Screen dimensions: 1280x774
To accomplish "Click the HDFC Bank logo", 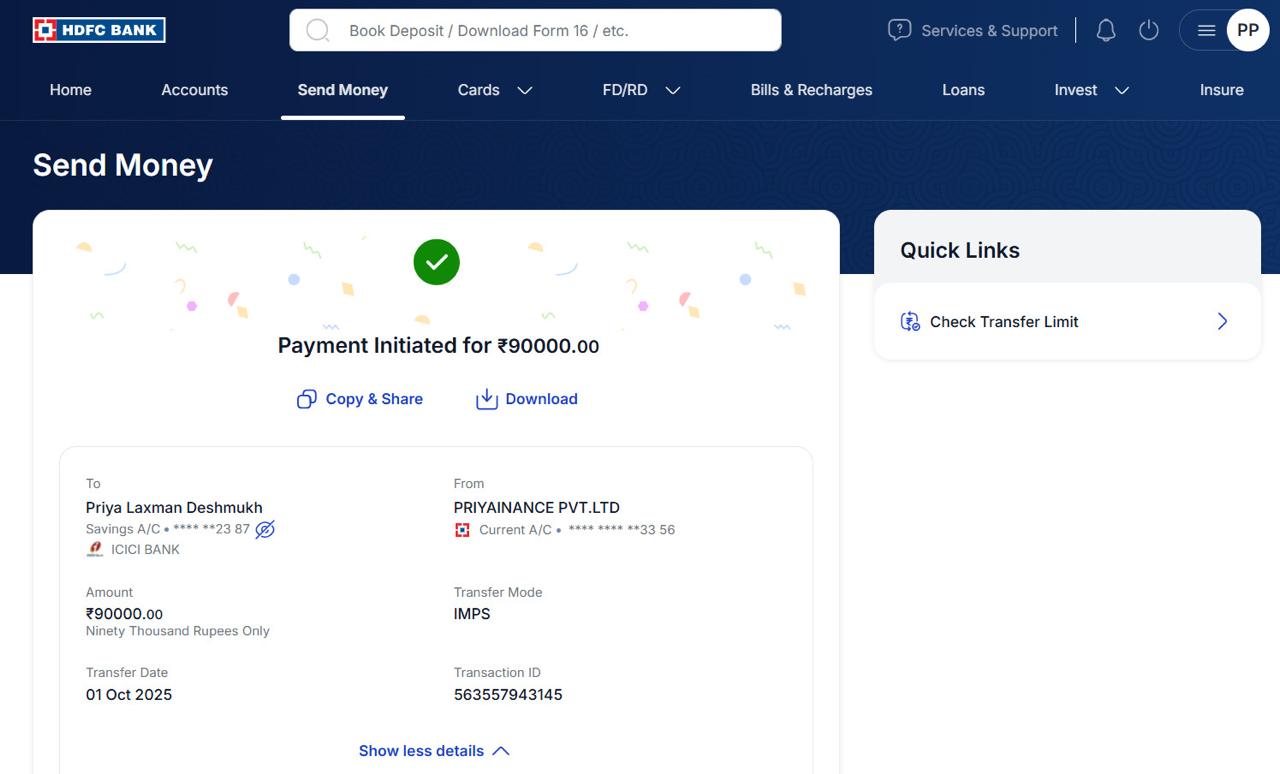I will pyautogui.click(x=99, y=30).
